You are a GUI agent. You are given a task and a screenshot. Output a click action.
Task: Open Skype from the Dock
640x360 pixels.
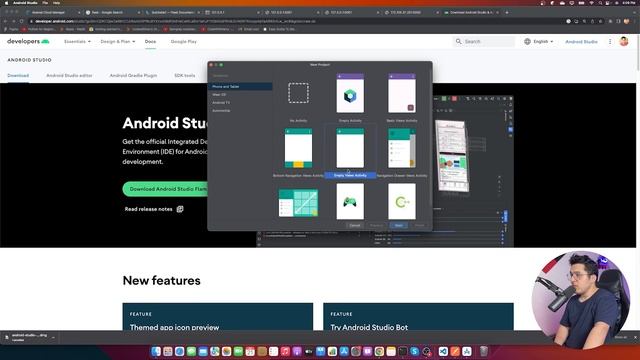pyautogui.click(x=415, y=351)
